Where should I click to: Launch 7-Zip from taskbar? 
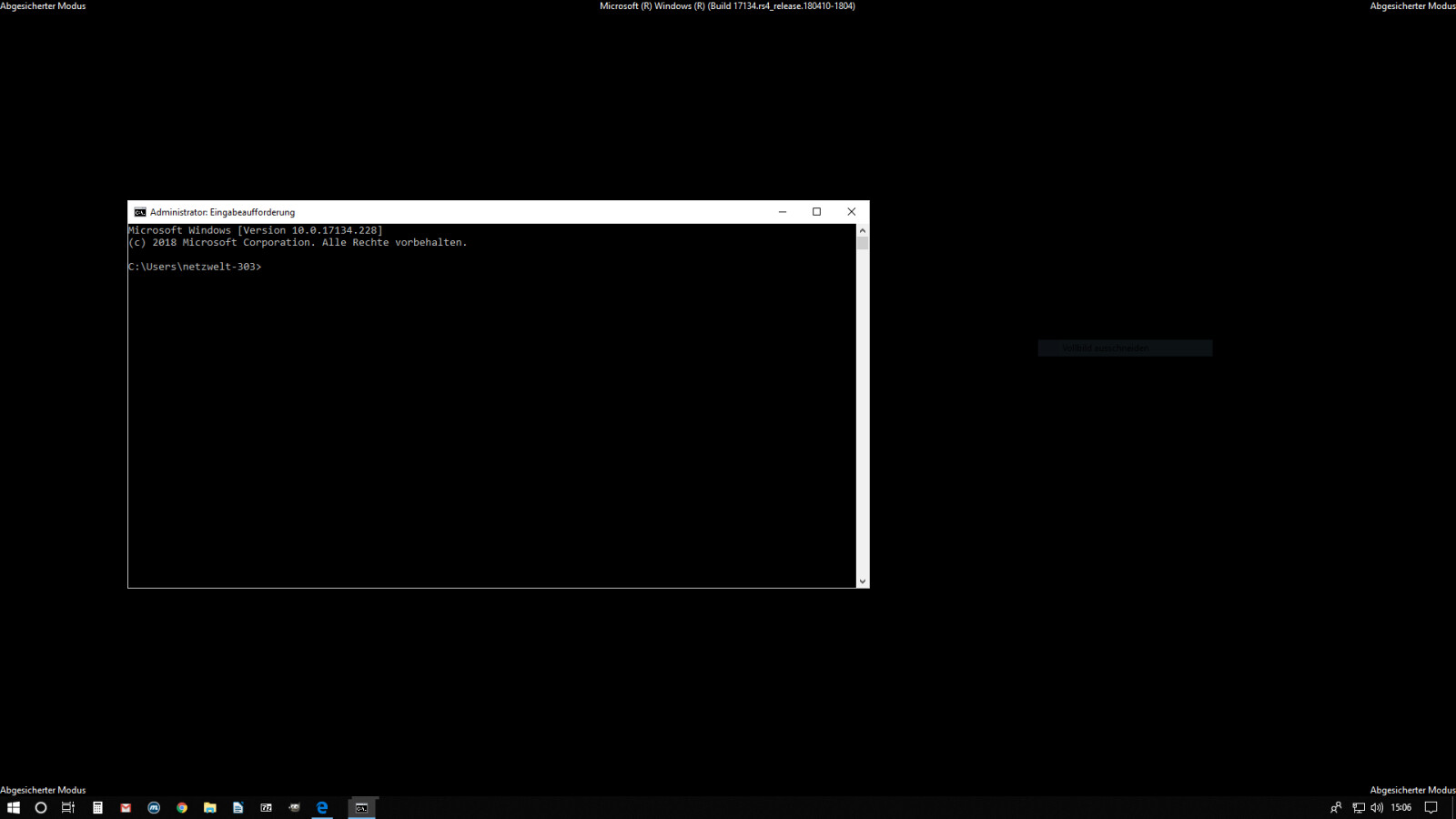(x=267, y=807)
